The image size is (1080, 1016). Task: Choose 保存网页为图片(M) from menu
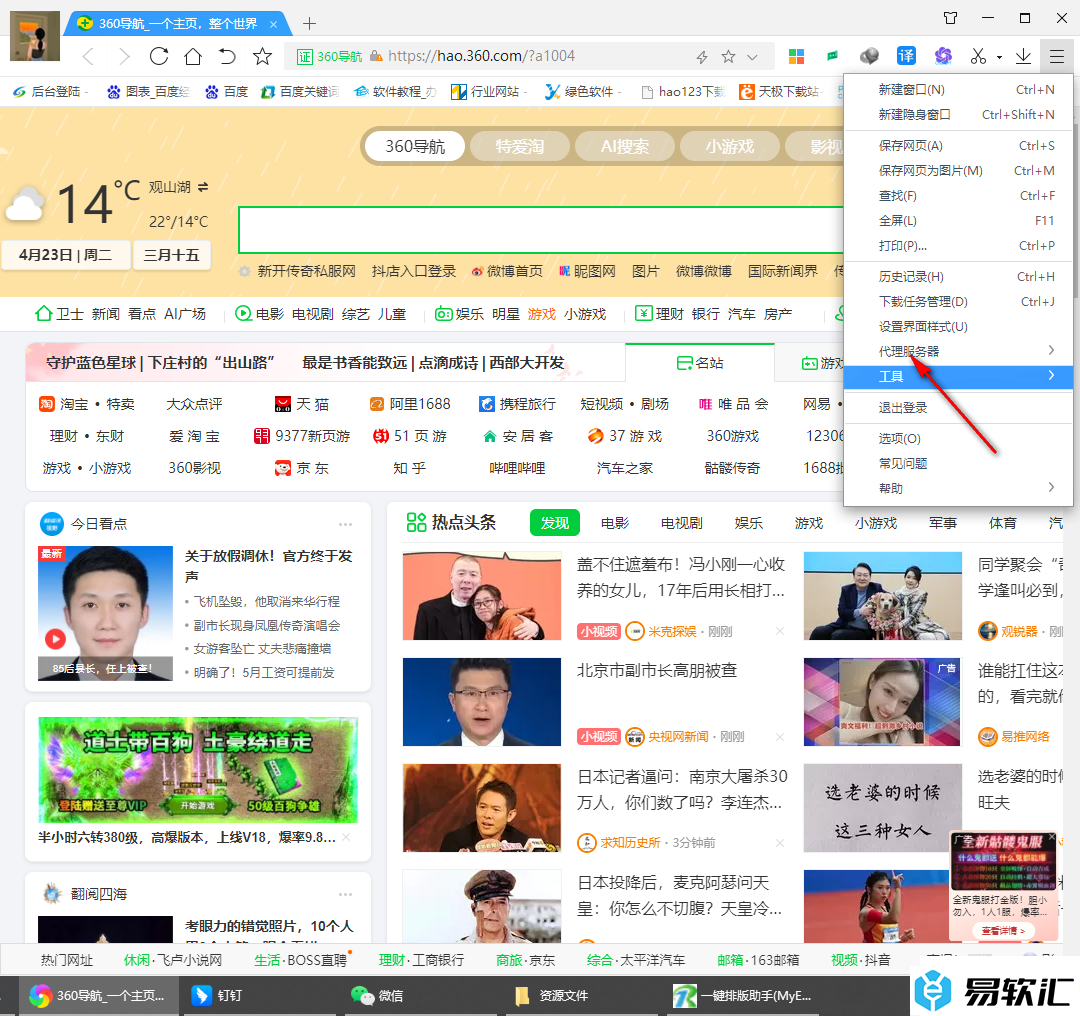click(x=958, y=170)
